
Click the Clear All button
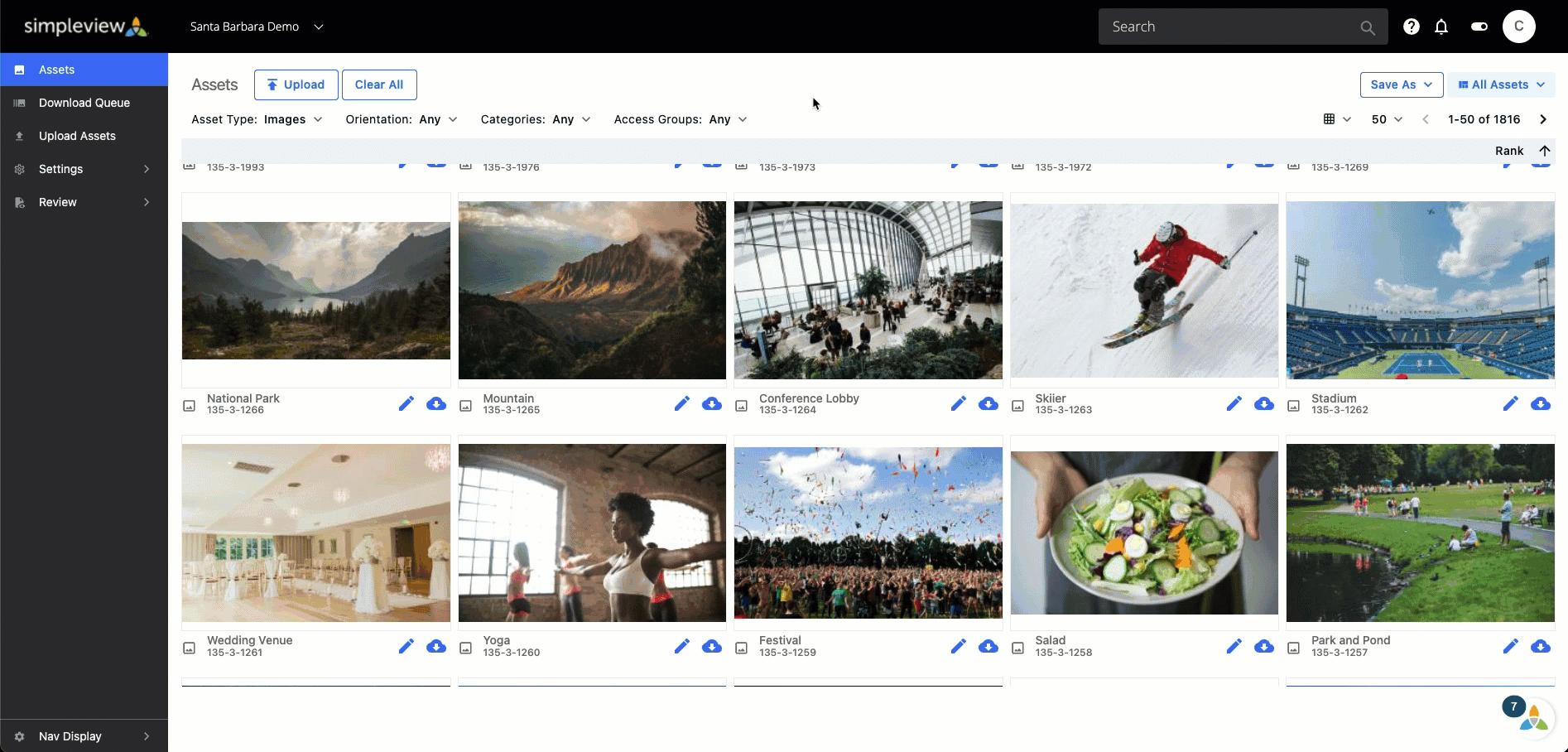pyautogui.click(x=379, y=84)
